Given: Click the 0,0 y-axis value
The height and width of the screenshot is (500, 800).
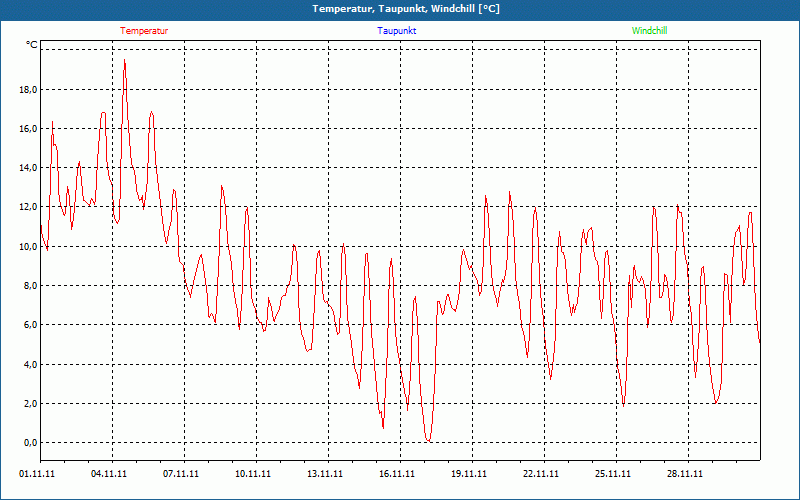Looking at the screenshot, I should click(x=30, y=443).
